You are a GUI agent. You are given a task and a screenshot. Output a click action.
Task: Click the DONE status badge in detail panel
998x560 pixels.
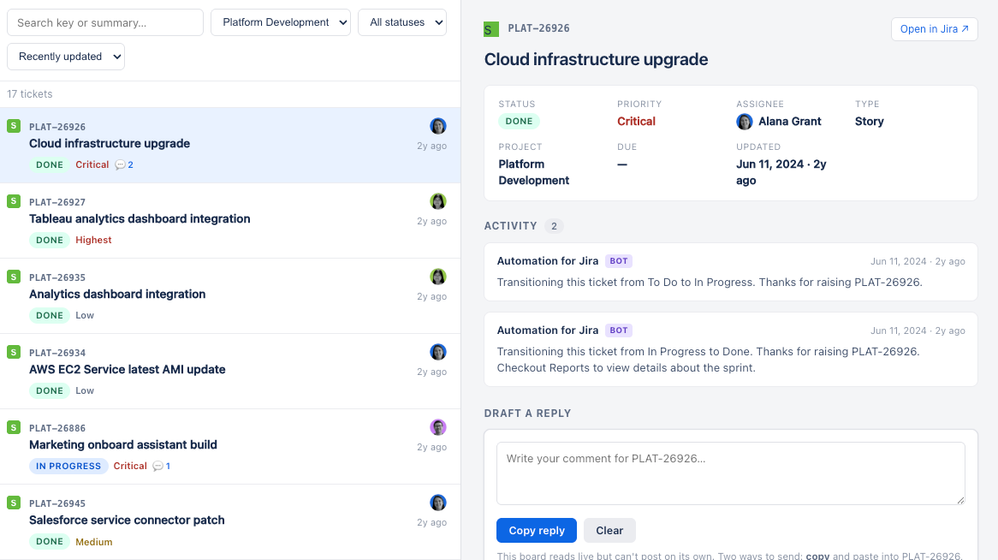tap(519, 121)
